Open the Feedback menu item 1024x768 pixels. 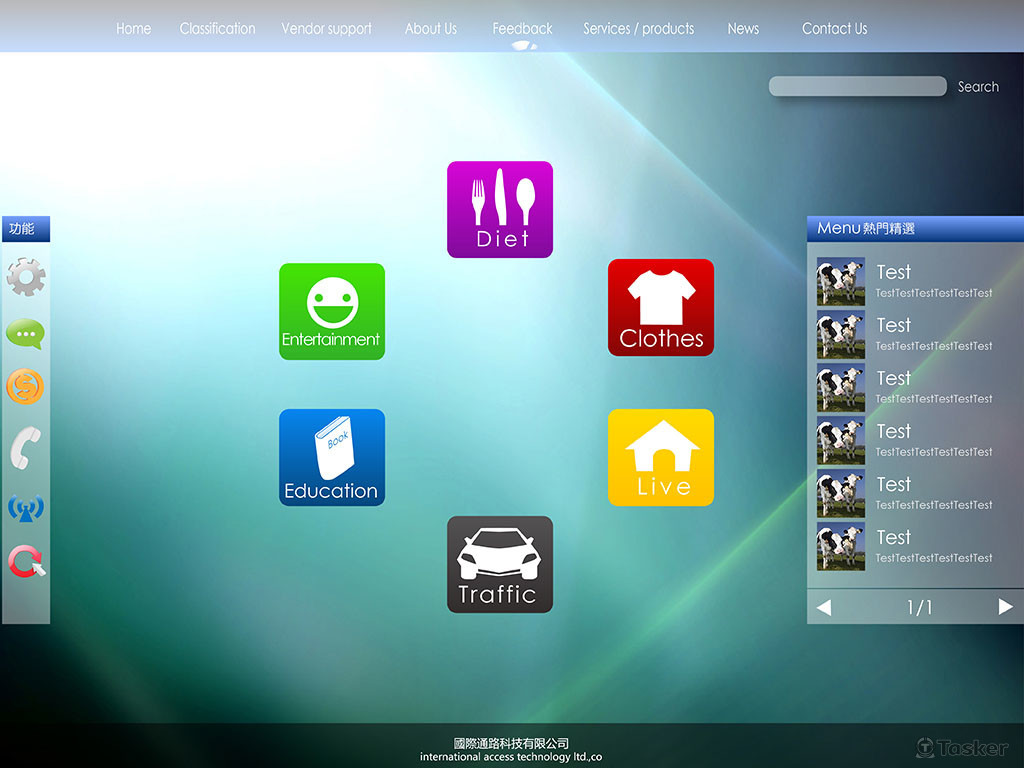[x=522, y=29]
